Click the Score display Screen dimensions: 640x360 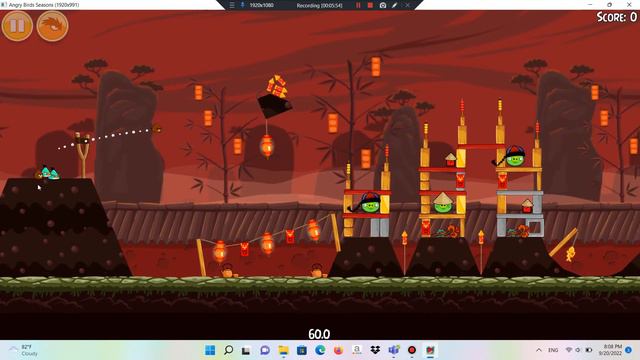point(616,17)
